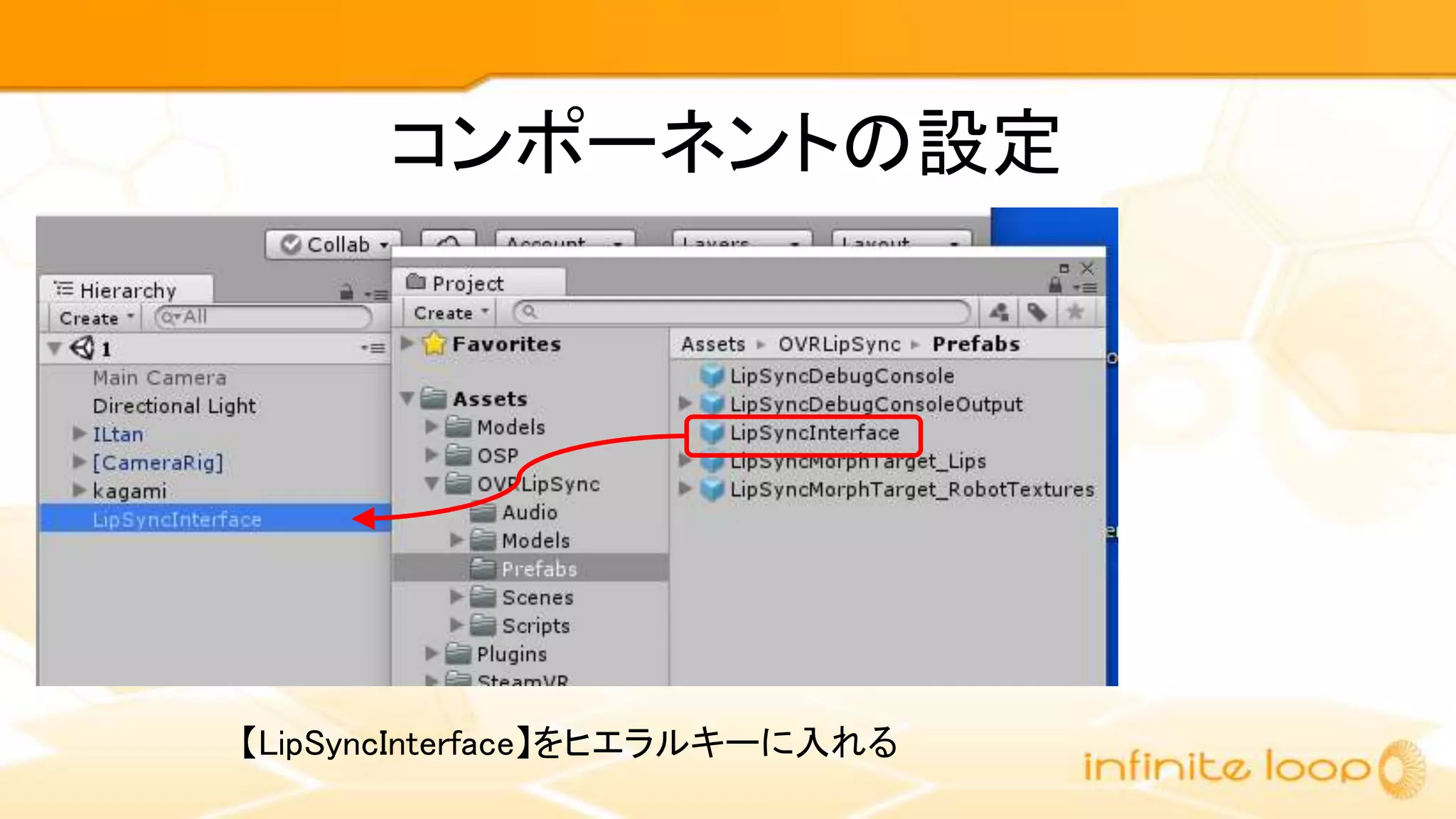Click the Scripts folder icon
The height and width of the screenshot is (819, 1456).
click(483, 626)
